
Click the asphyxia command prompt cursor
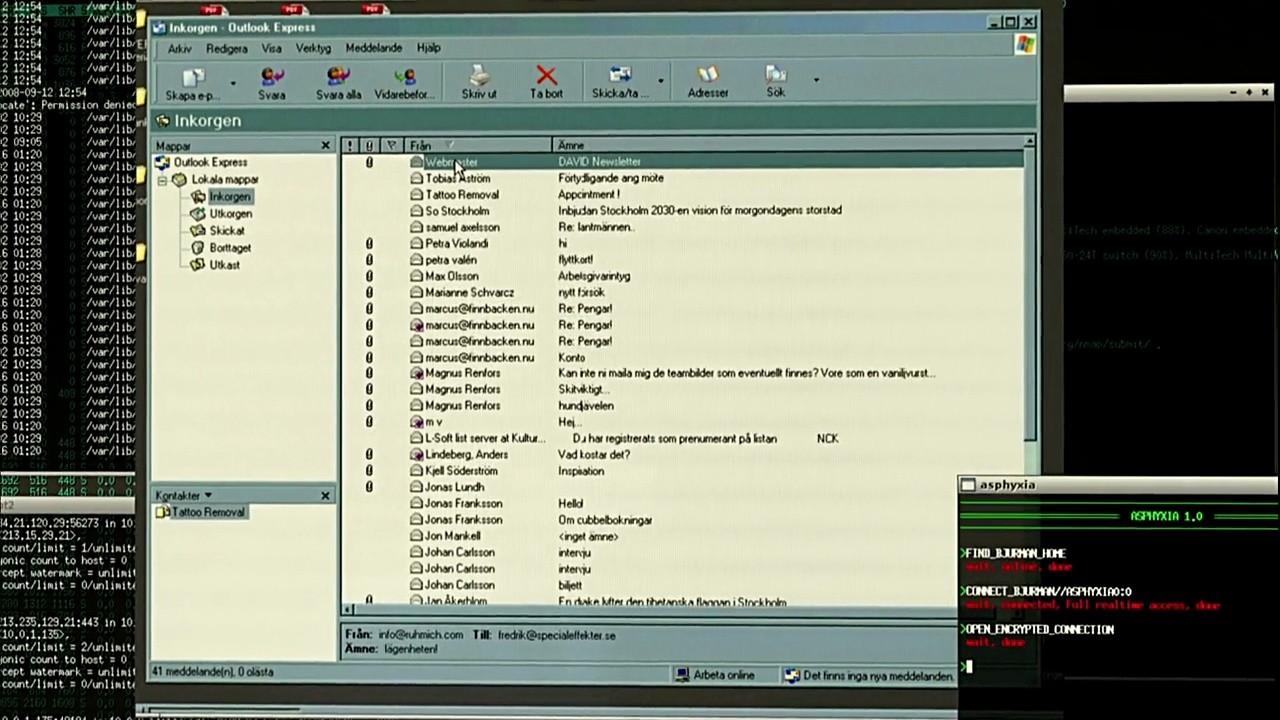[968, 667]
